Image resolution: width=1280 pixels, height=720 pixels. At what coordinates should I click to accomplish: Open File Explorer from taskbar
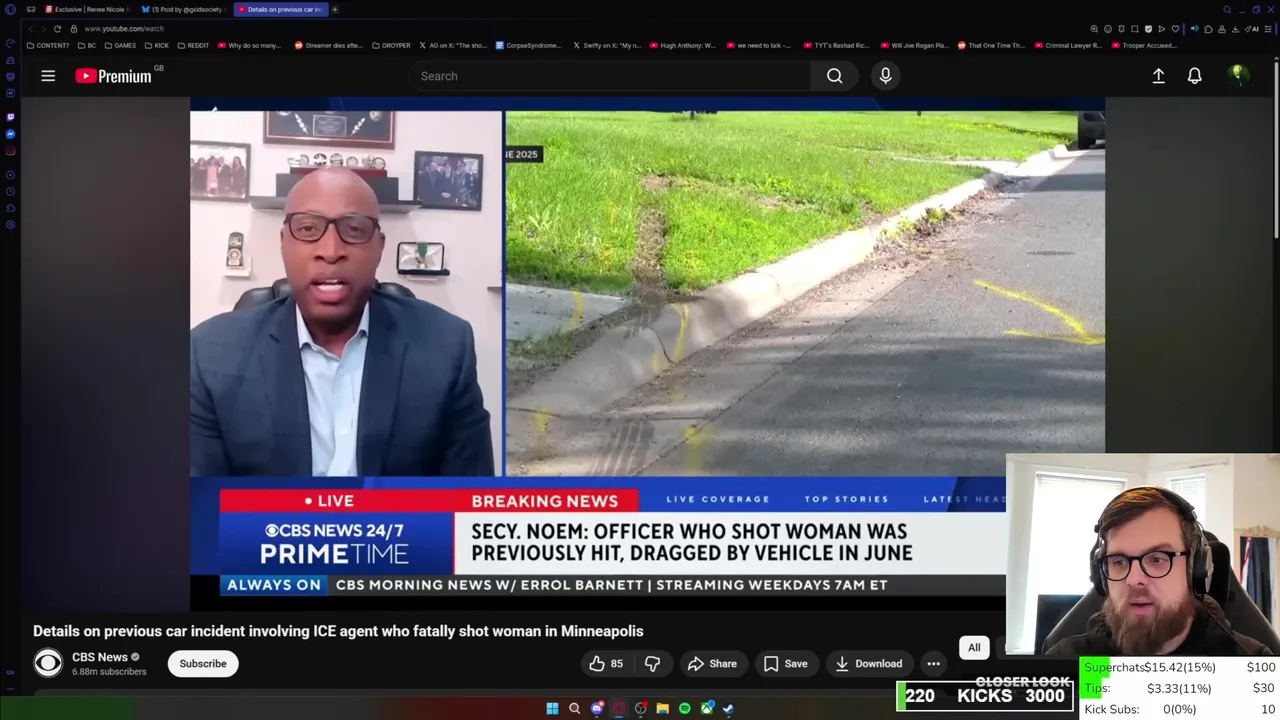[662, 708]
